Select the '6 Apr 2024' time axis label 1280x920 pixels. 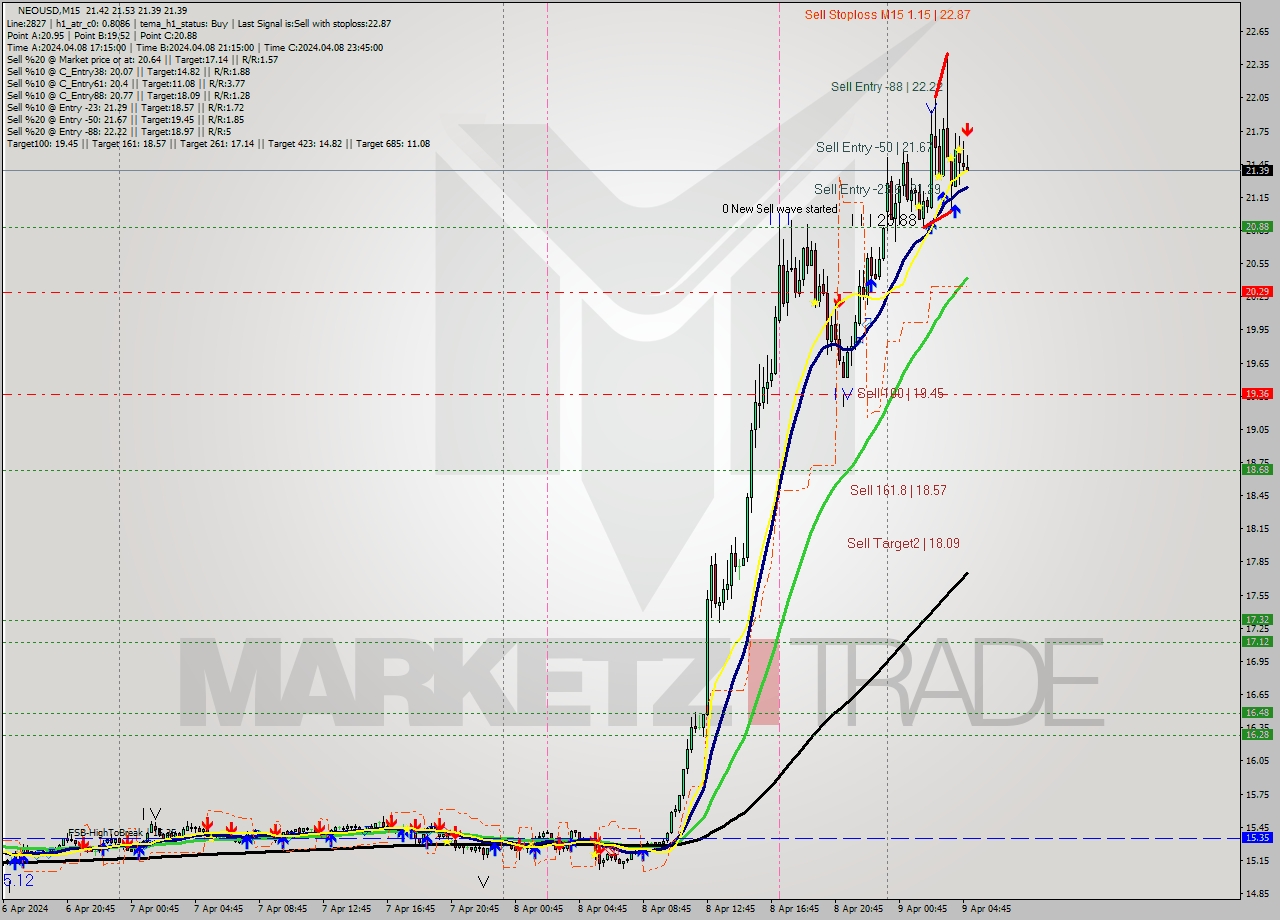tap(27, 909)
